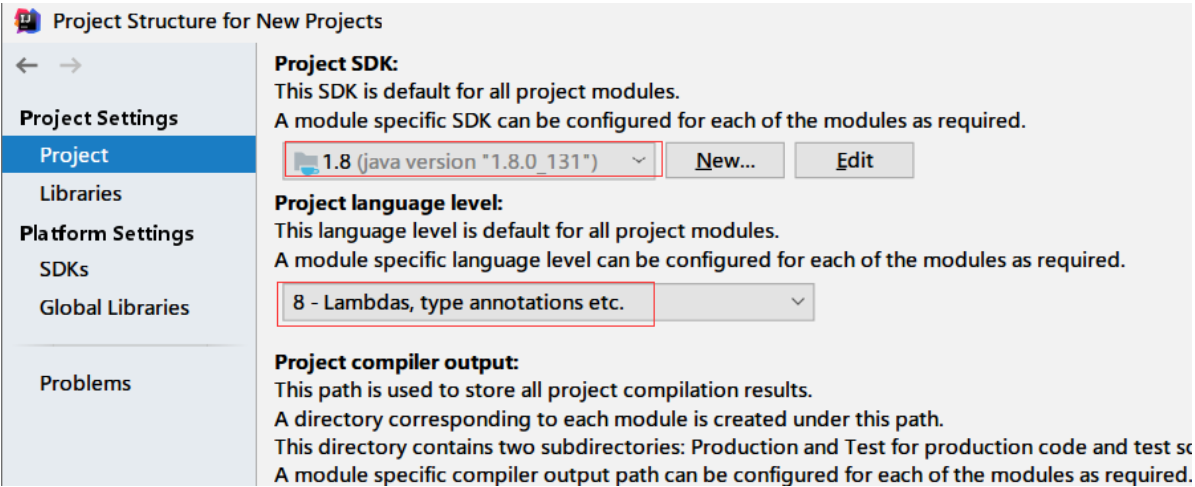
Task: Open the '8 - Lambdas, type annotations' combo box
Action: (x=545, y=302)
